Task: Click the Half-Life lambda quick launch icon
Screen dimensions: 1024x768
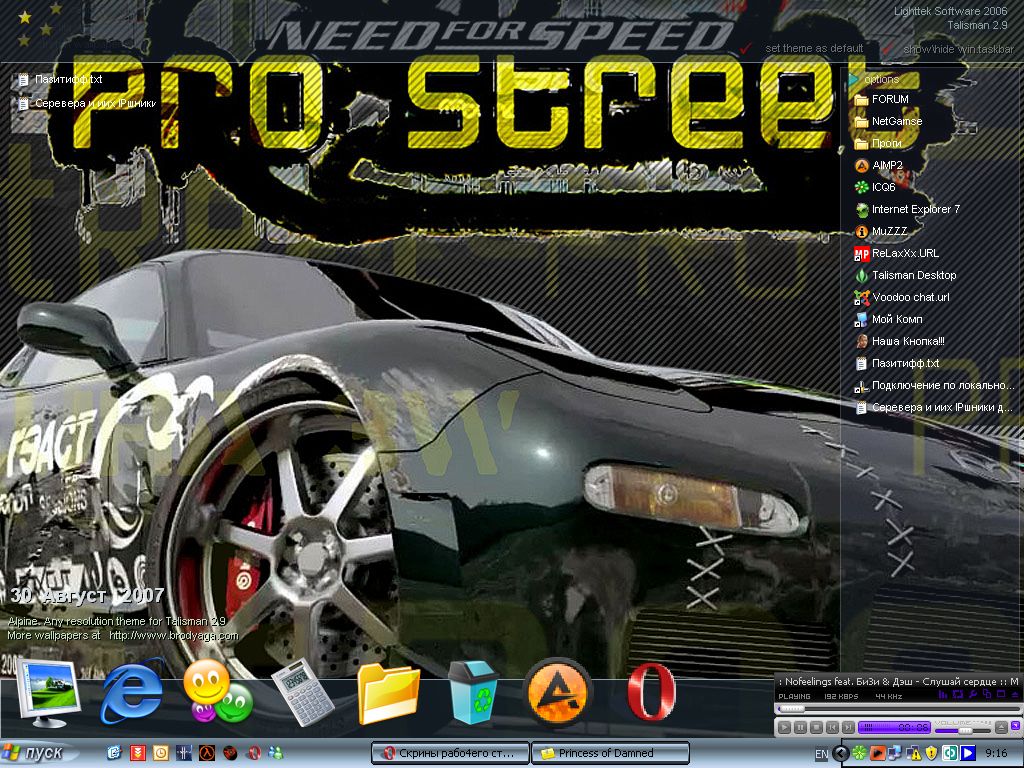Action: pyautogui.click(x=207, y=753)
